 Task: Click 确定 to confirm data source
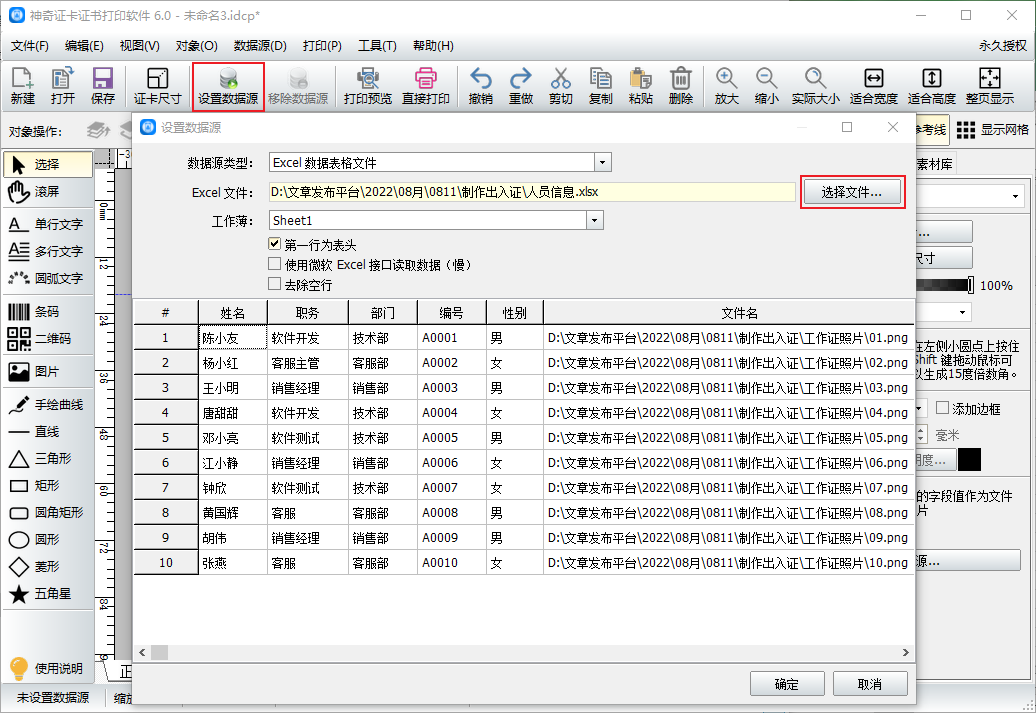pyautogui.click(x=787, y=684)
